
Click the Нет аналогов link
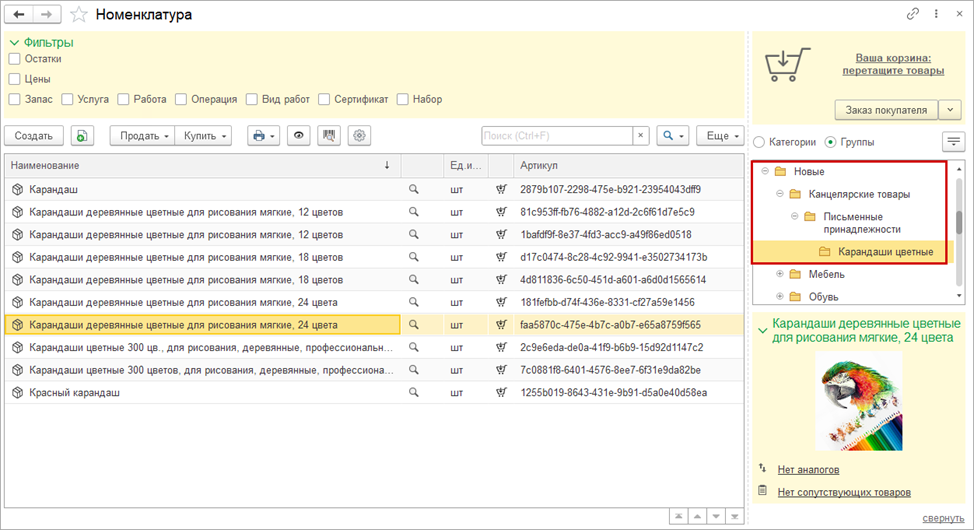pos(809,469)
